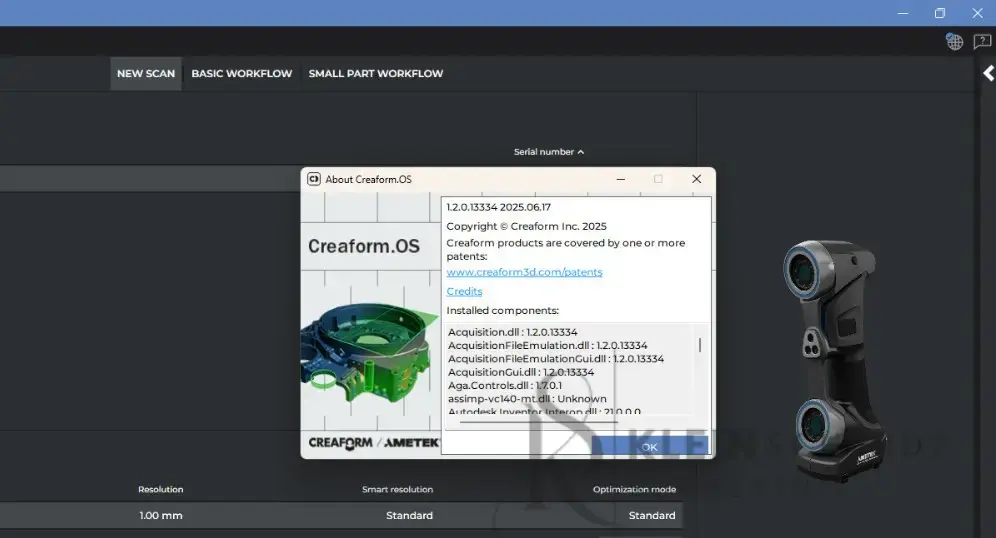The image size is (996, 538).
Task: Restore down the main application window
Action: pos(939,13)
